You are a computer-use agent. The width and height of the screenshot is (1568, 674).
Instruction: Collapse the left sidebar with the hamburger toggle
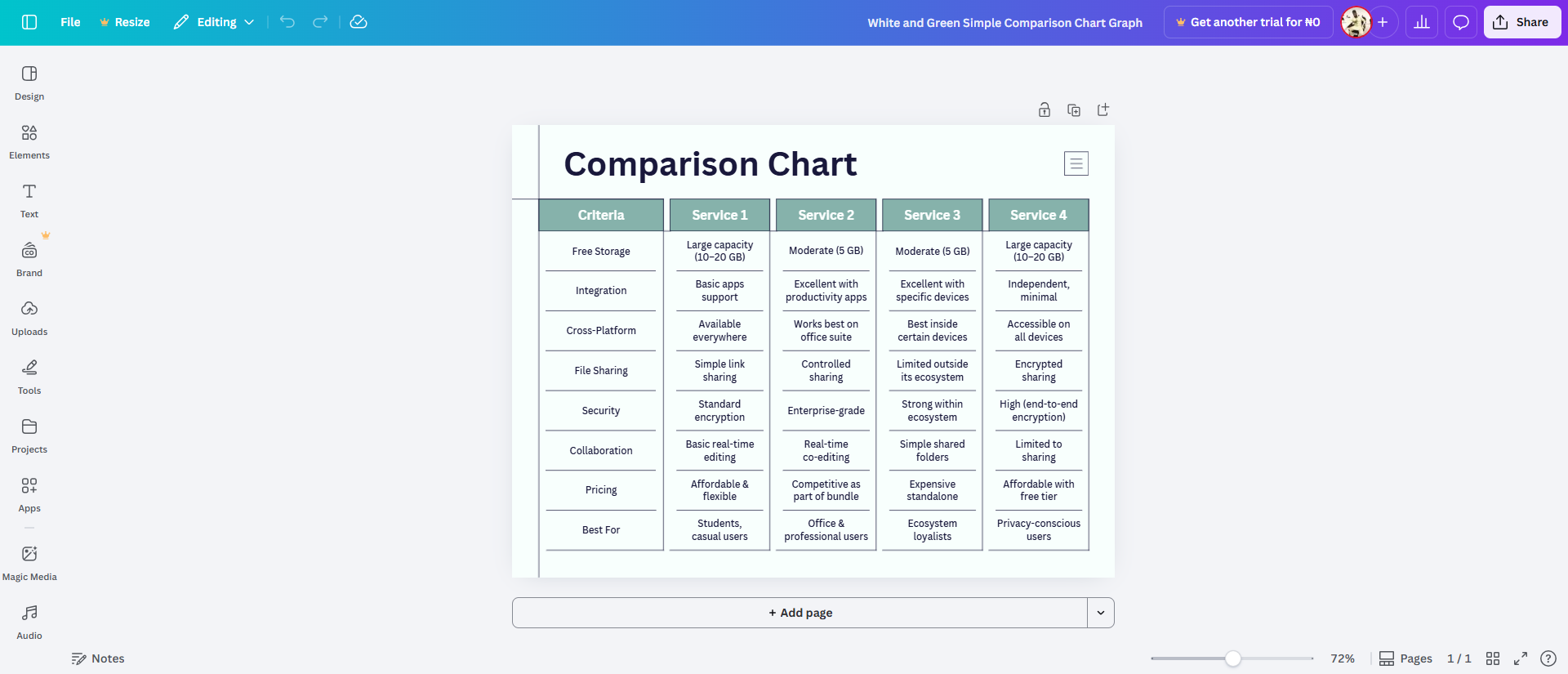(x=29, y=22)
